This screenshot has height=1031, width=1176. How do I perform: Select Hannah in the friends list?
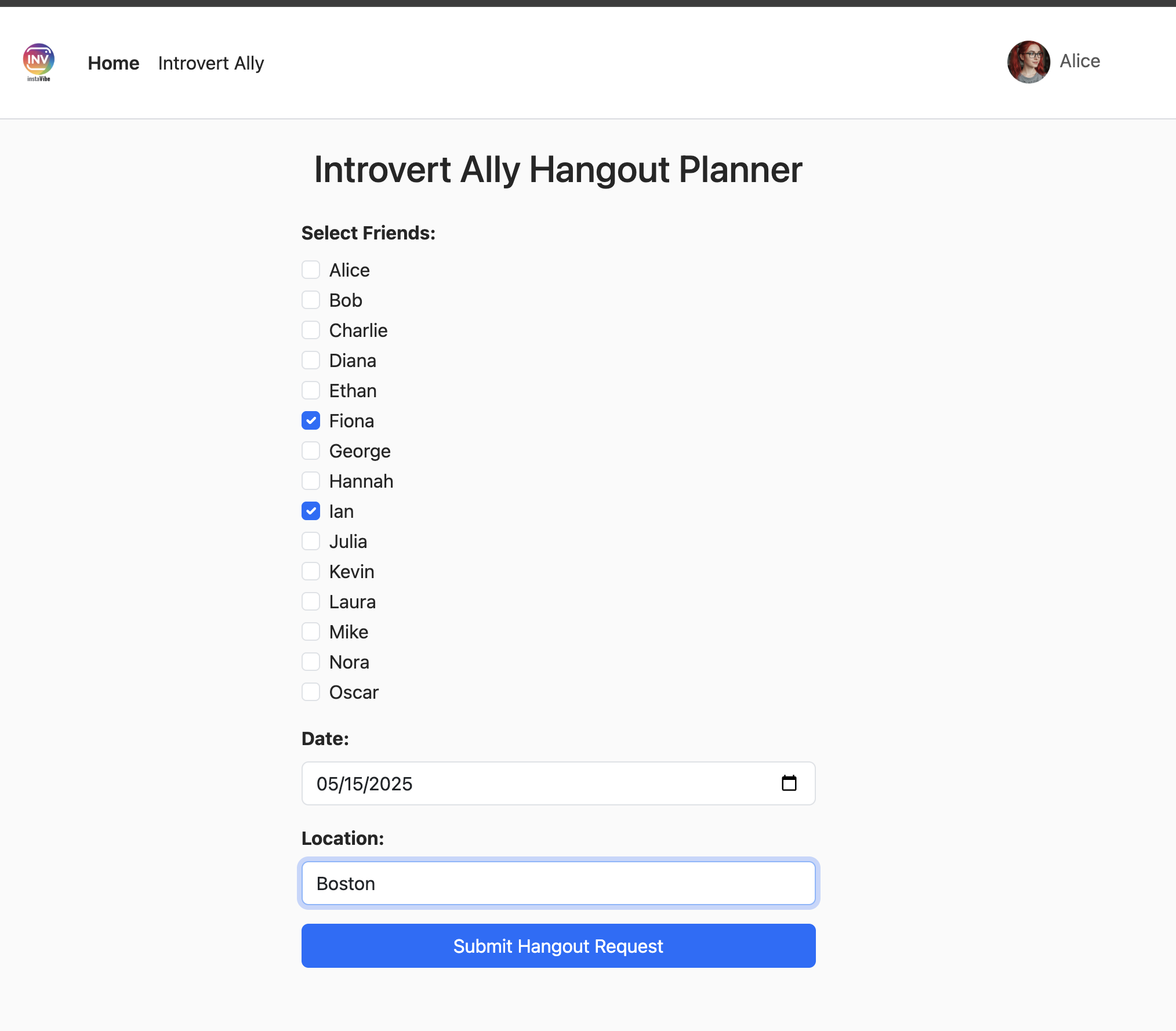[311, 481]
